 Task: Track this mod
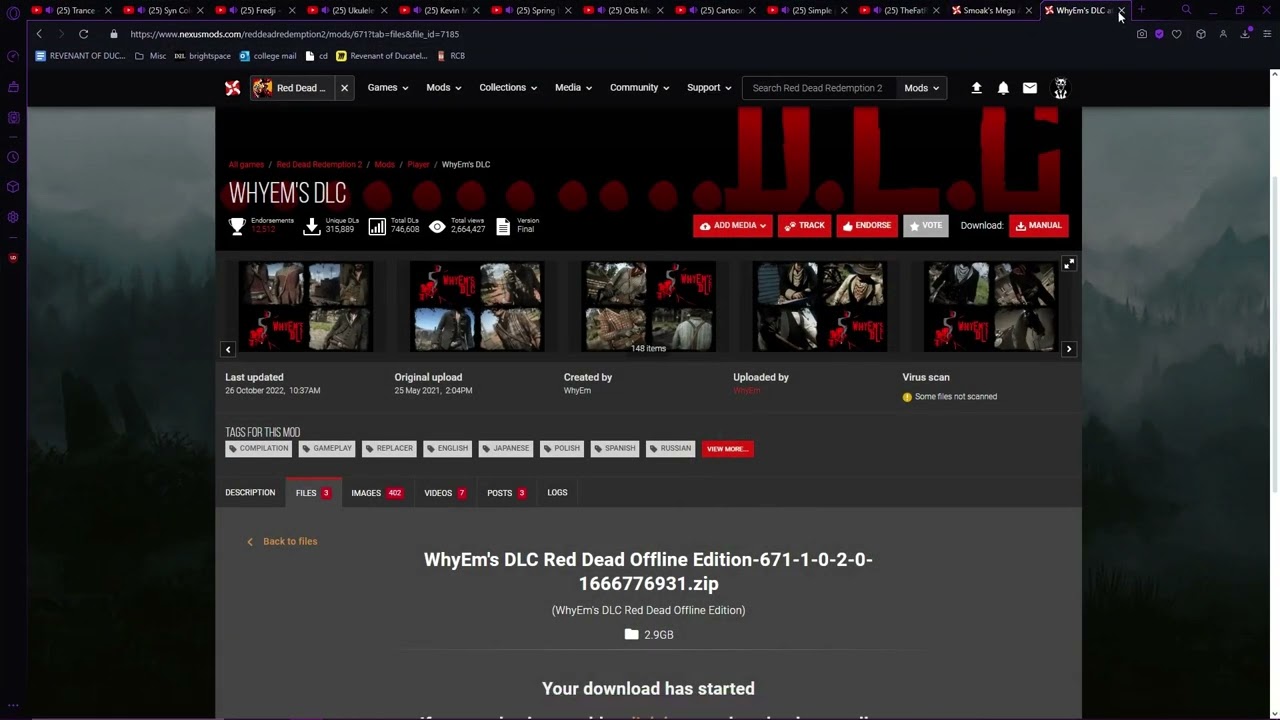click(x=805, y=226)
